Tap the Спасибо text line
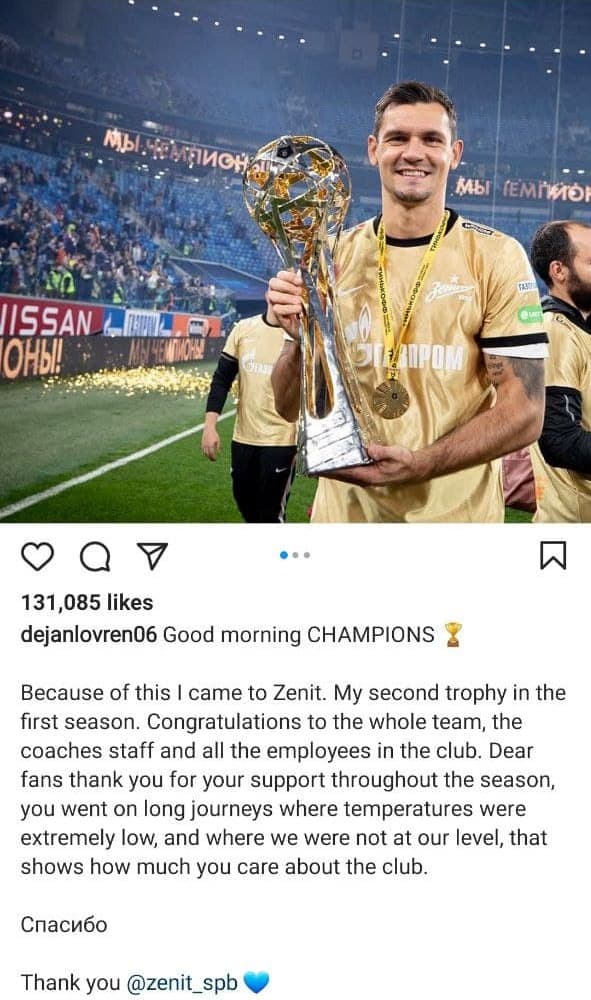The width and height of the screenshot is (591, 1000). pos(64,925)
